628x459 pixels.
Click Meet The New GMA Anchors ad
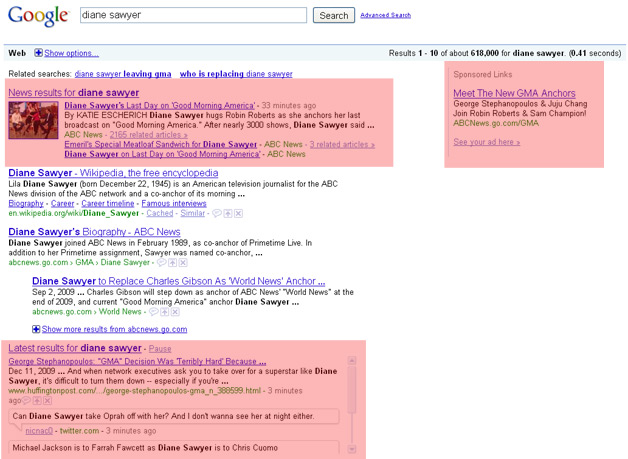click(514, 93)
